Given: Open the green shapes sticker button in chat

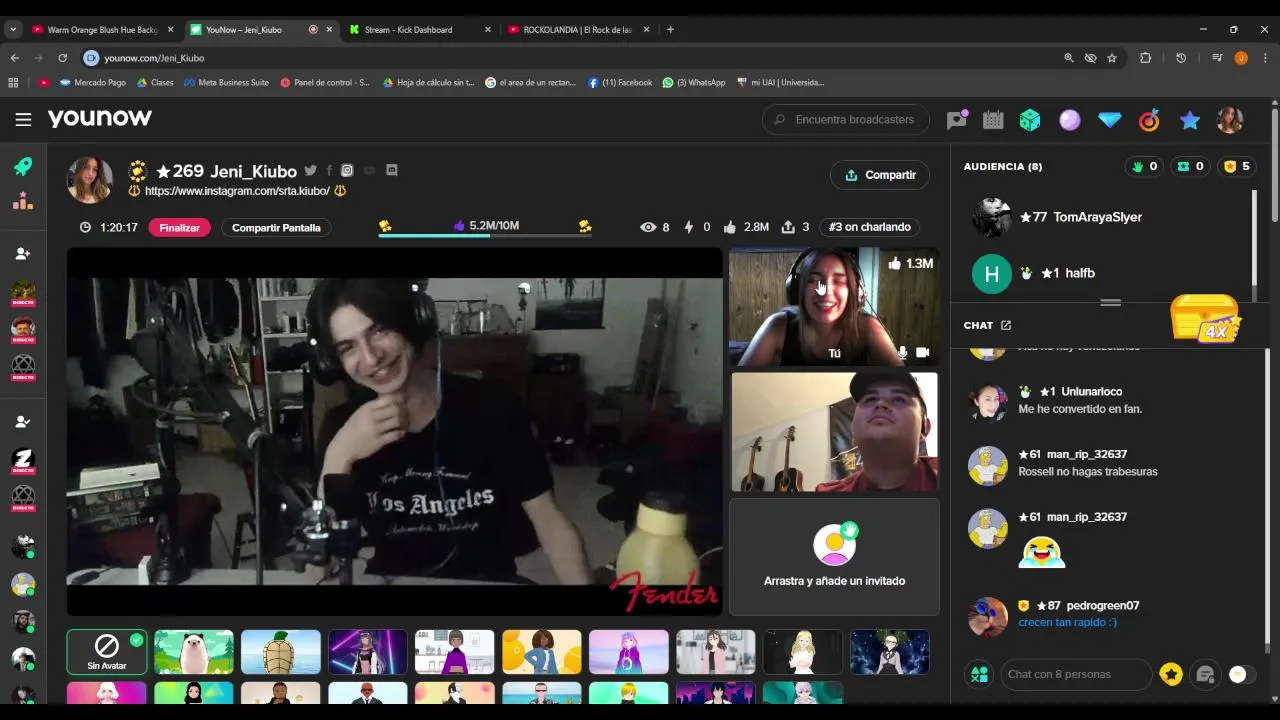Looking at the screenshot, I should coord(979,675).
